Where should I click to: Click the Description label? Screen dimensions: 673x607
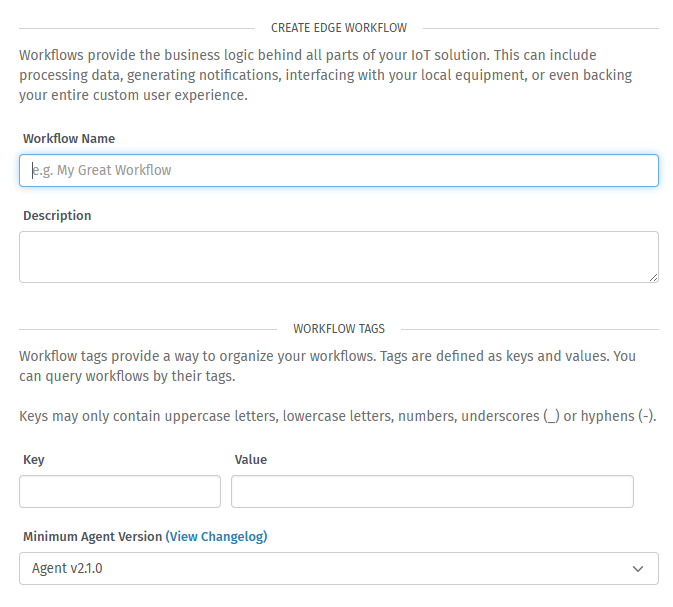click(57, 215)
